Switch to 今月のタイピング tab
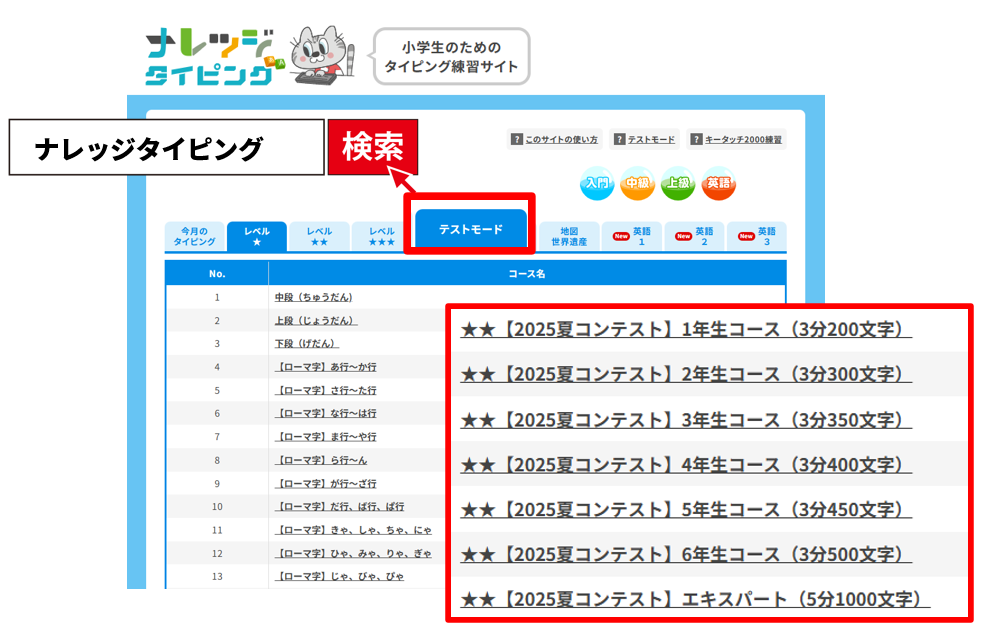 [194, 236]
